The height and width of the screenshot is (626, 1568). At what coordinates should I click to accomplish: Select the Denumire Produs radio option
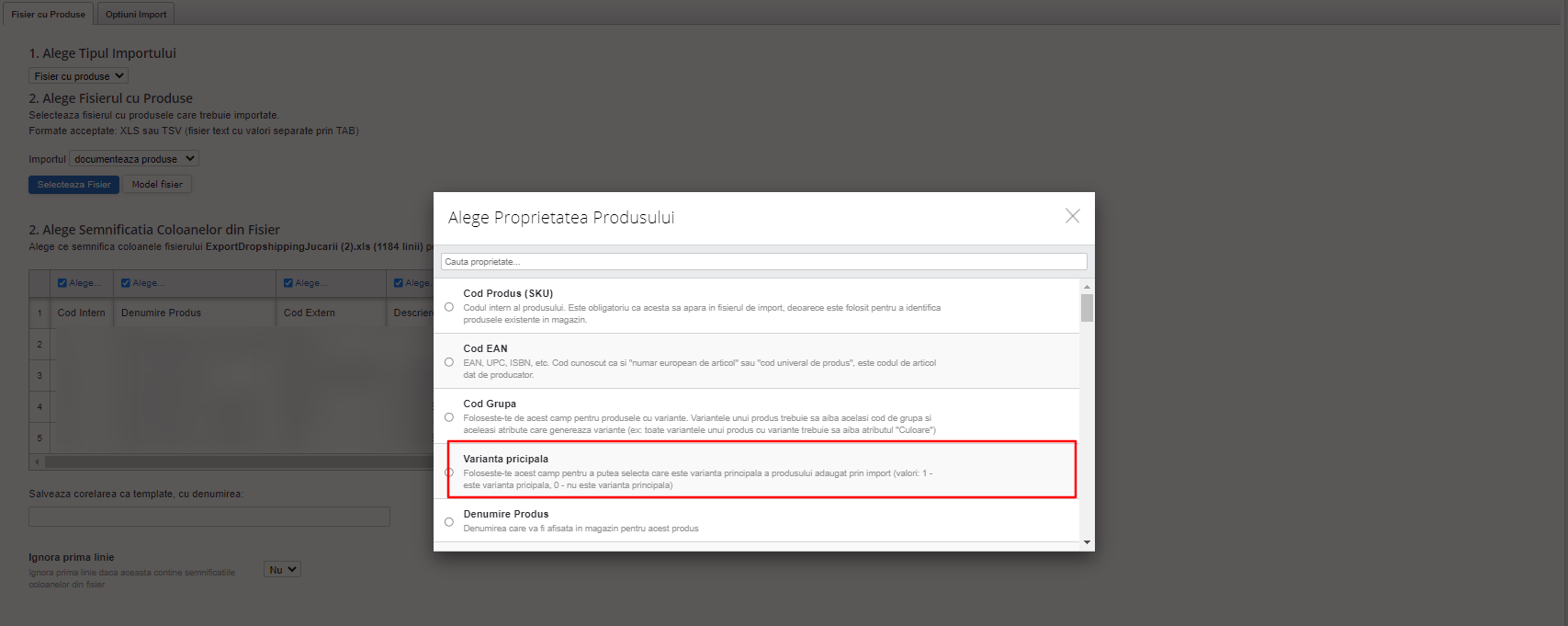(x=449, y=522)
